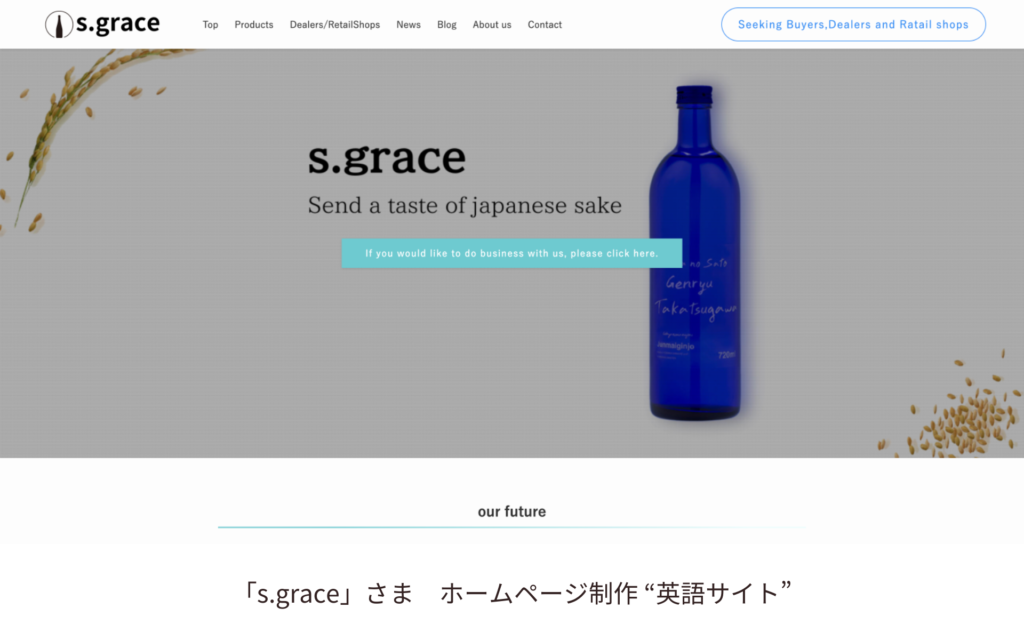
Task: Visit the Blog page
Action: [x=447, y=25]
